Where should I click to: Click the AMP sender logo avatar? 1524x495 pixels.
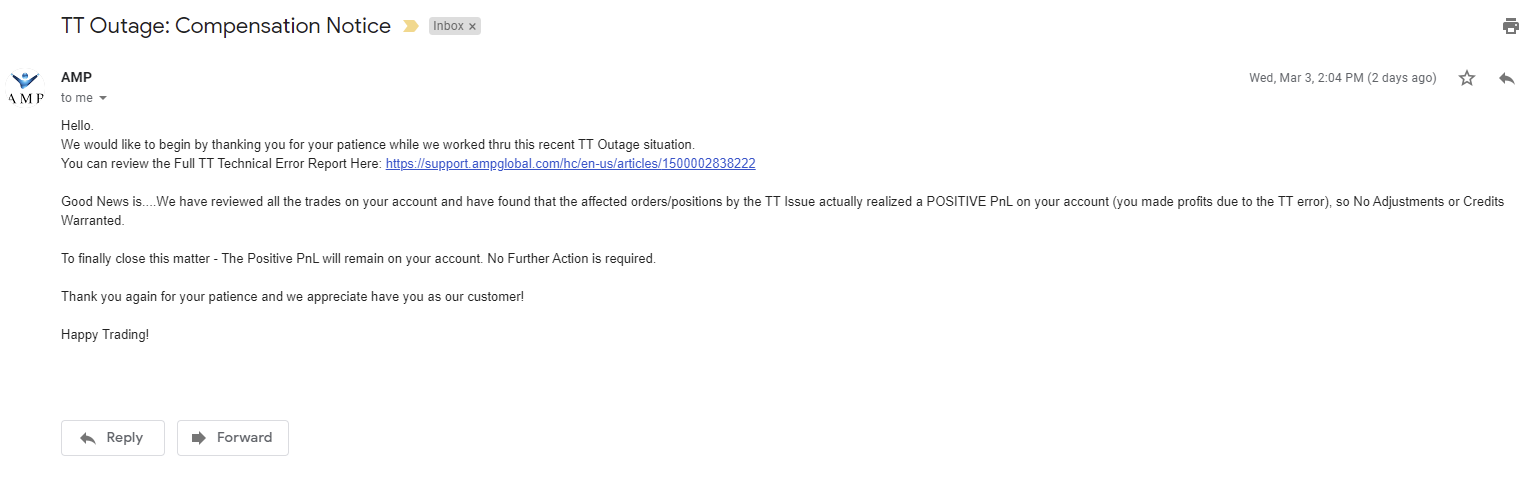tap(26, 88)
